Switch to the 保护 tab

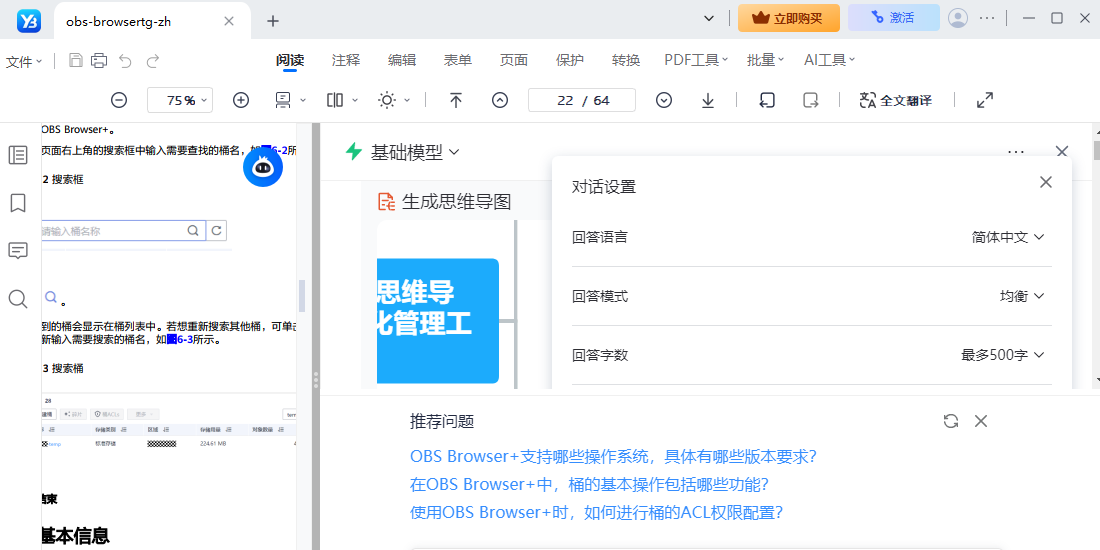click(570, 60)
